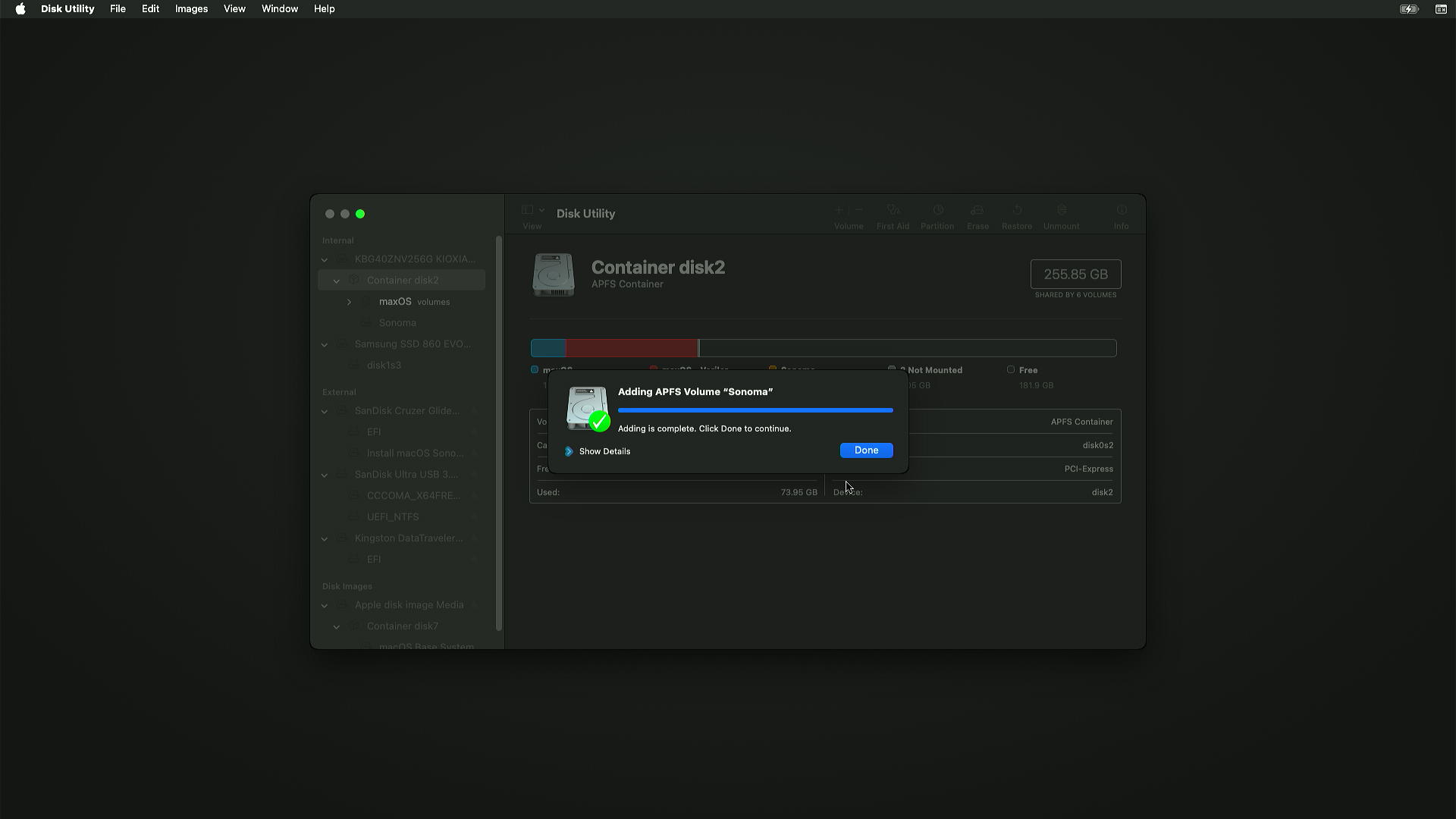This screenshot has height=819, width=1456.
Task: Click the Erase toolbar icon
Action: (977, 210)
